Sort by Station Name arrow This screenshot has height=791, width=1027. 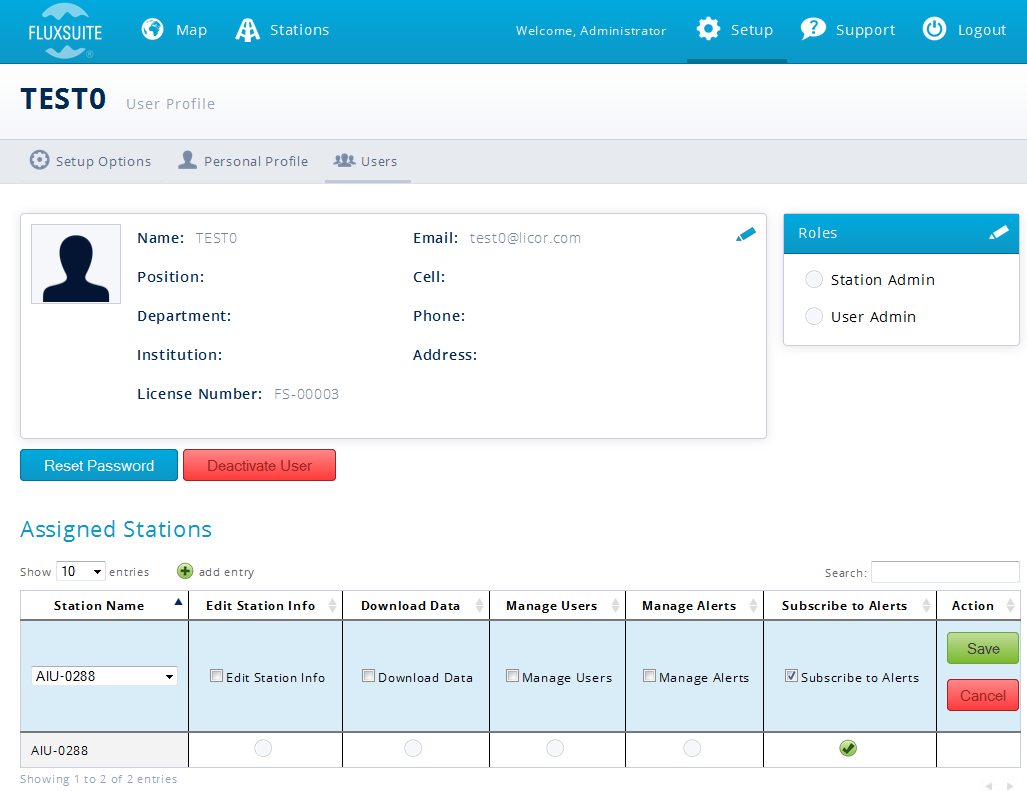pyautogui.click(x=178, y=602)
